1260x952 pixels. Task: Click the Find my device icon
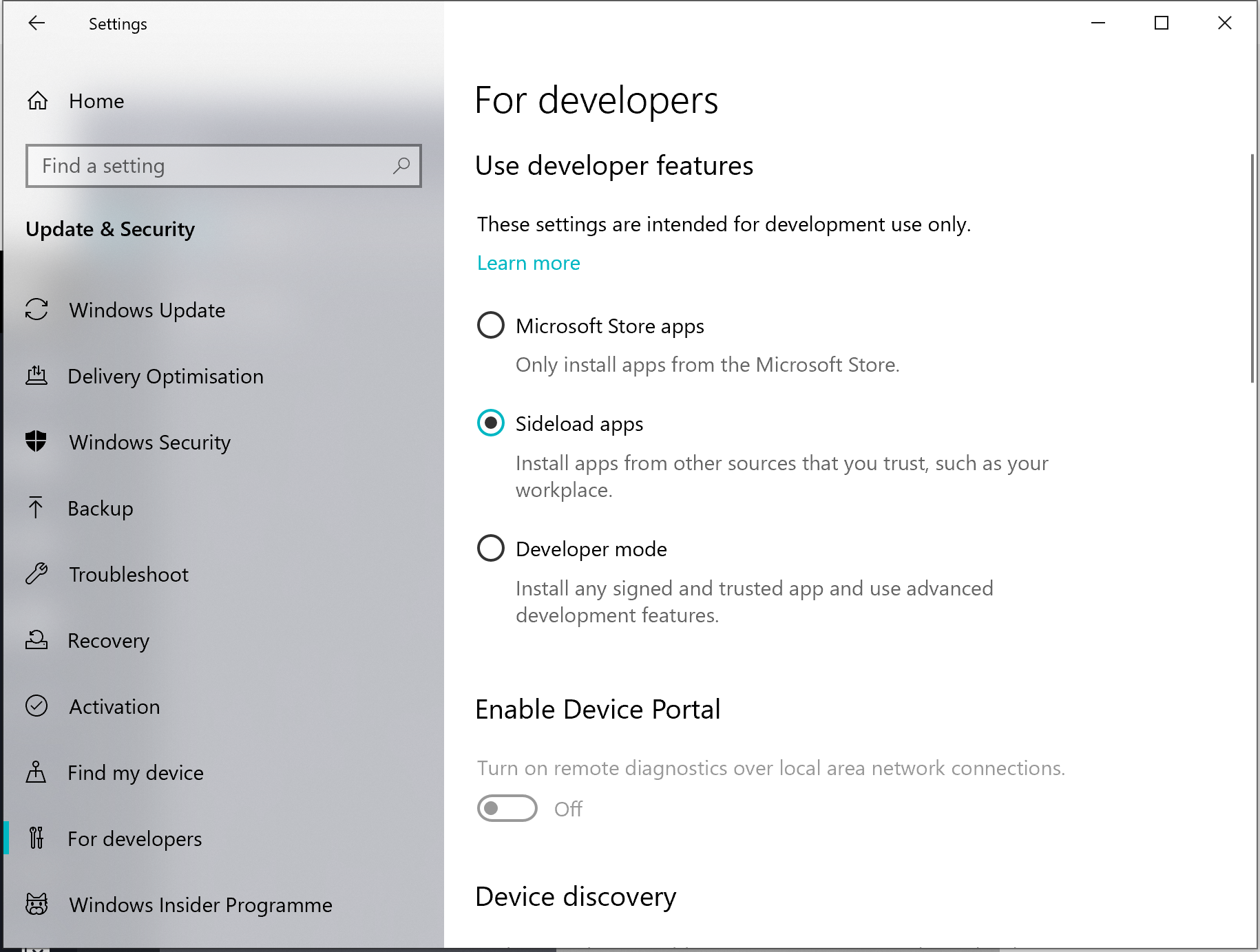click(x=36, y=772)
